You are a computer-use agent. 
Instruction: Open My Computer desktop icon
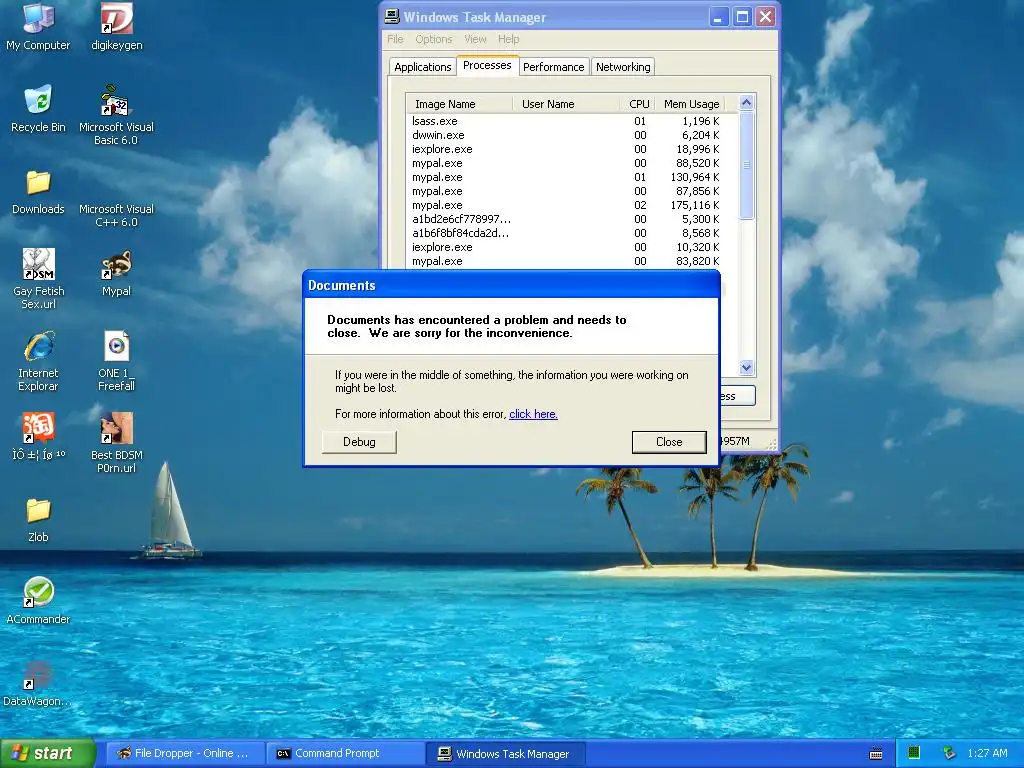tap(38, 26)
